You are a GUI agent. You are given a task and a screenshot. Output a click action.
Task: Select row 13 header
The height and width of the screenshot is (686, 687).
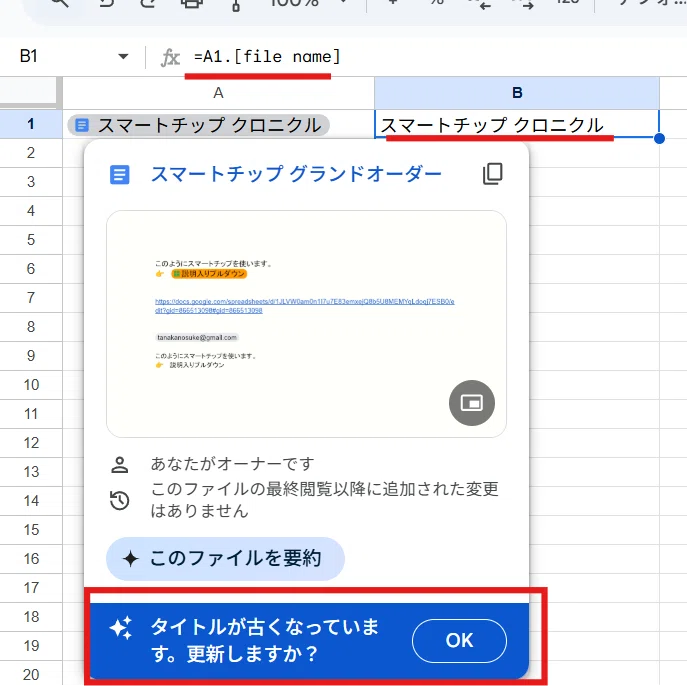point(31,472)
